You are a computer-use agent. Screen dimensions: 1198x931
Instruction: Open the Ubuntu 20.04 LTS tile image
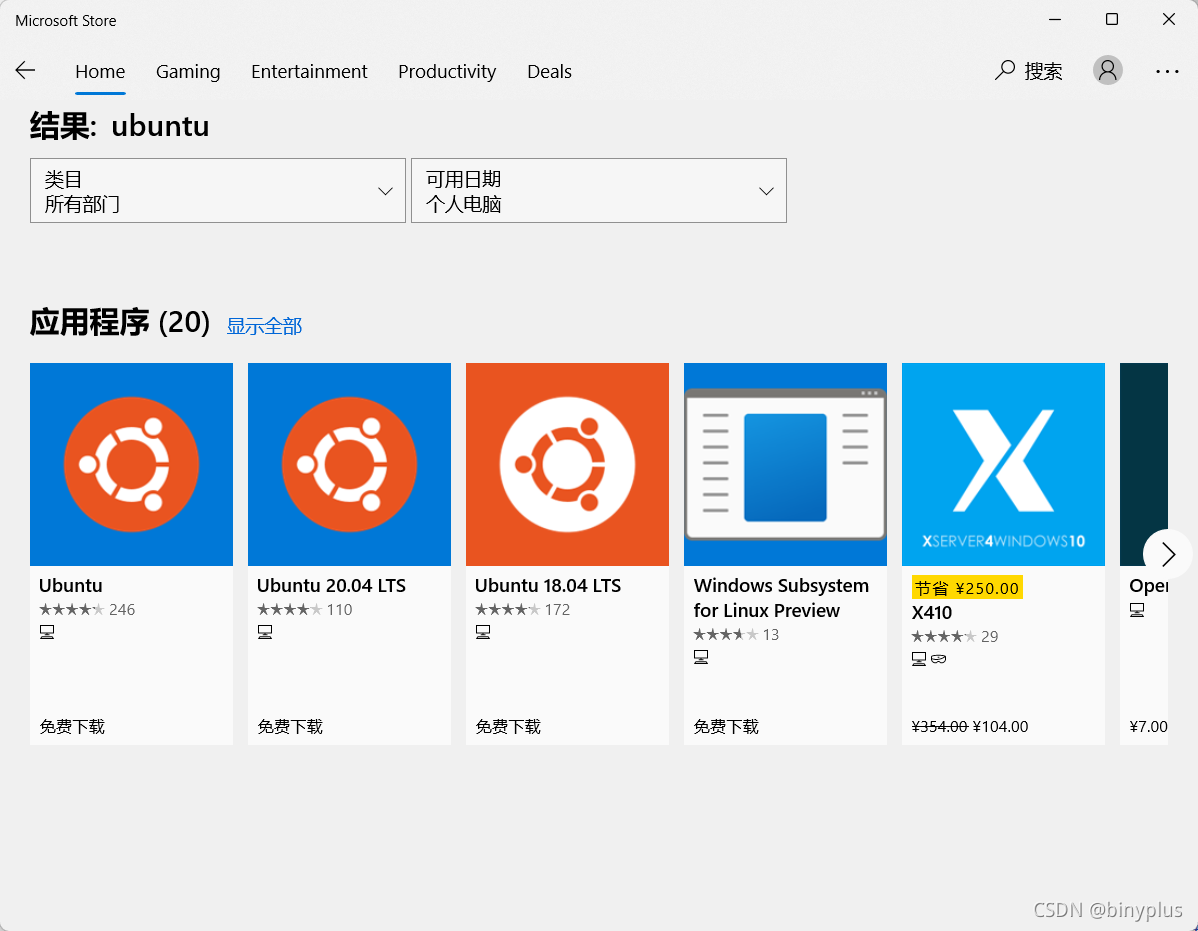tap(349, 464)
